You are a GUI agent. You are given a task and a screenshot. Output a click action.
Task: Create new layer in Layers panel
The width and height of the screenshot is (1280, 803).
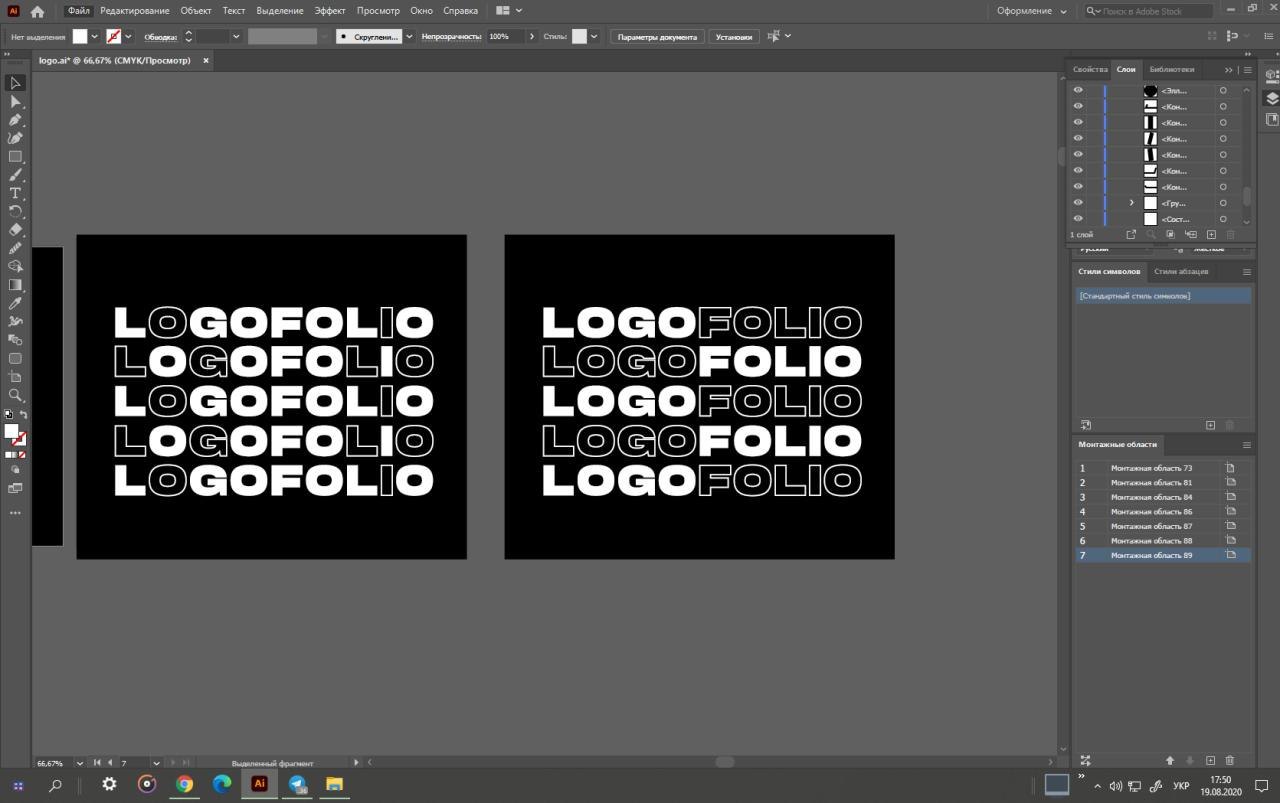pos(1211,234)
